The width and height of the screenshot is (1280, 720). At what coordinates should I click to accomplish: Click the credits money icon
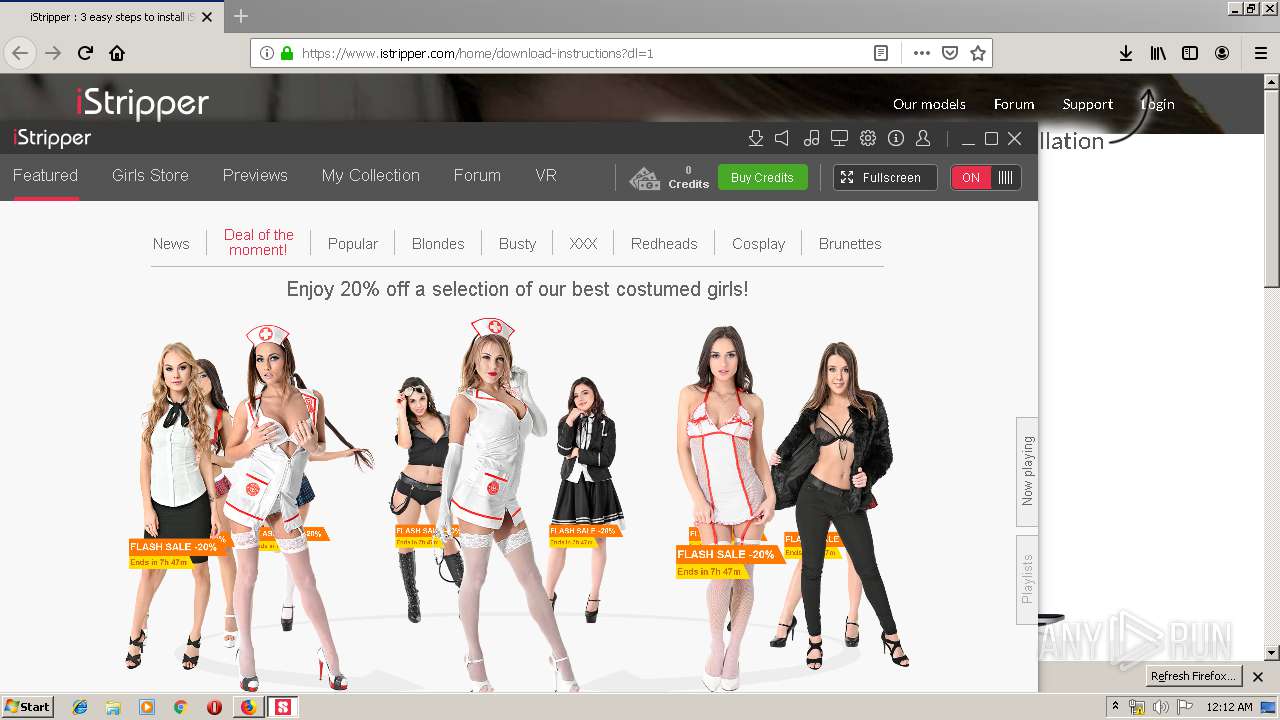pyautogui.click(x=644, y=178)
